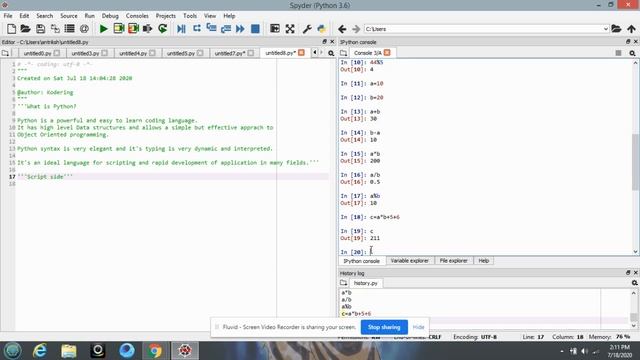Browse working directory folder icon

[x=616, y=29]
